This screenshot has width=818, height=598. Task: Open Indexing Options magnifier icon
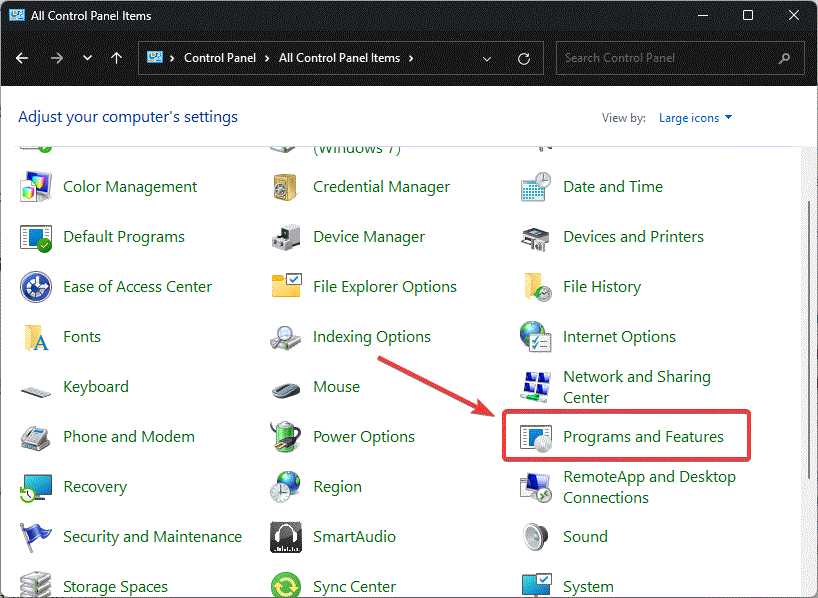285,338
